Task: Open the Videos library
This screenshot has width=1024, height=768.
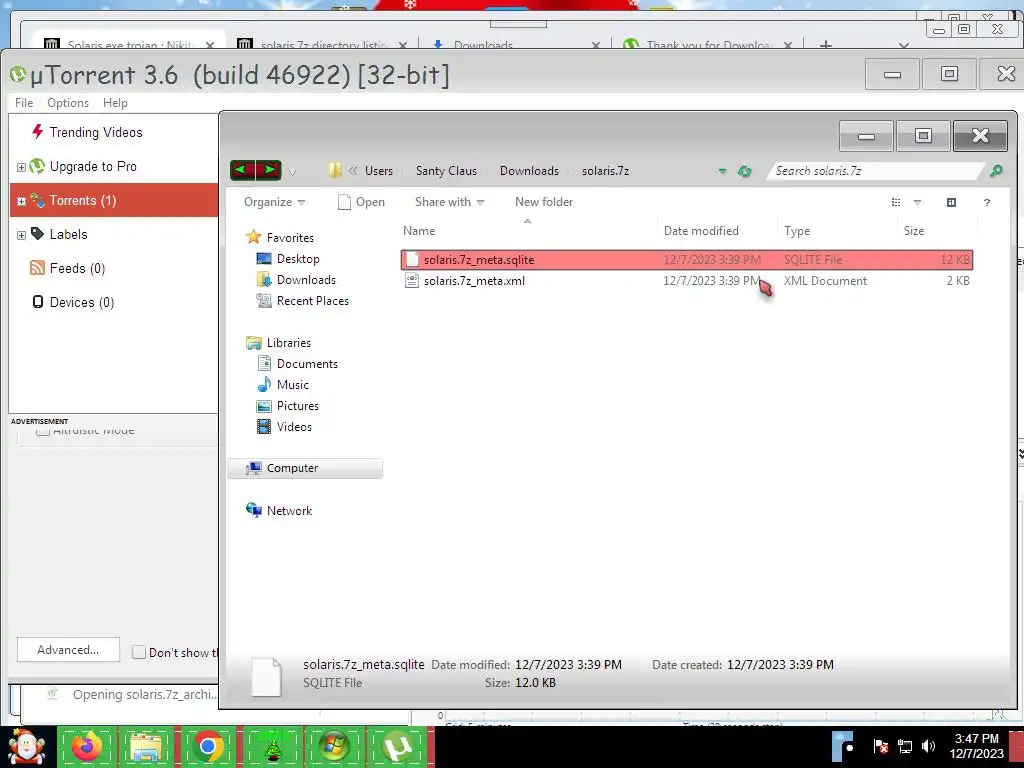Action: click(x=294, y=426)
